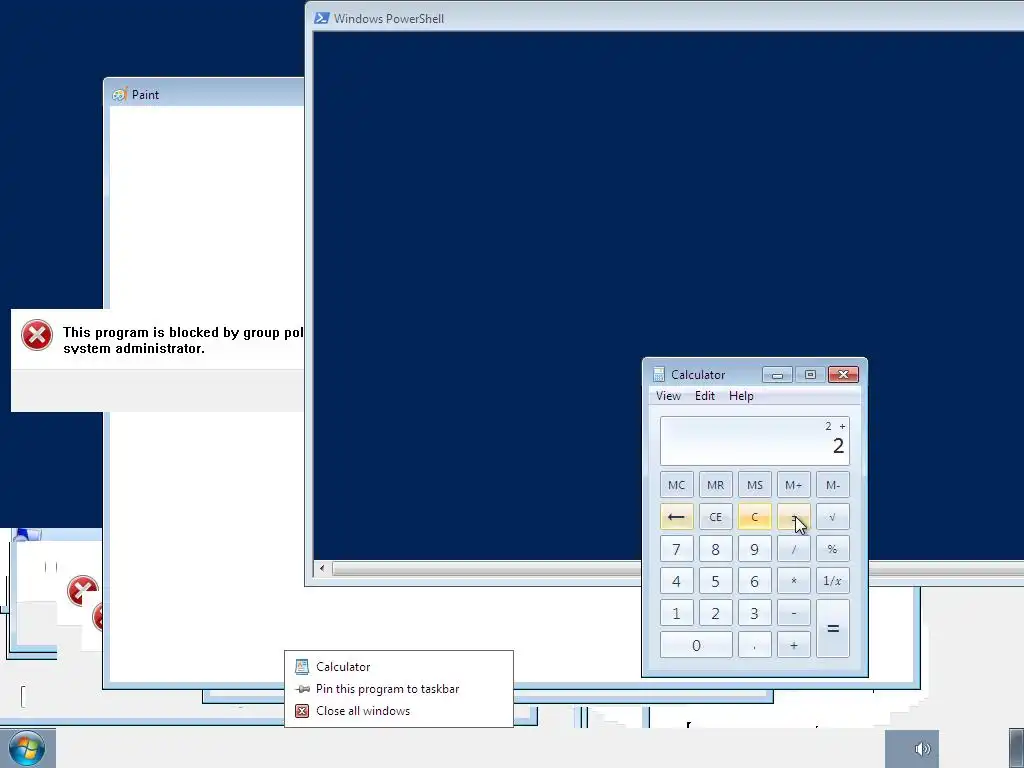The height and width of the screenshot is (768, 1024).
Task: Click the Windows PowerShell title bar text
Action: point(389,18)
